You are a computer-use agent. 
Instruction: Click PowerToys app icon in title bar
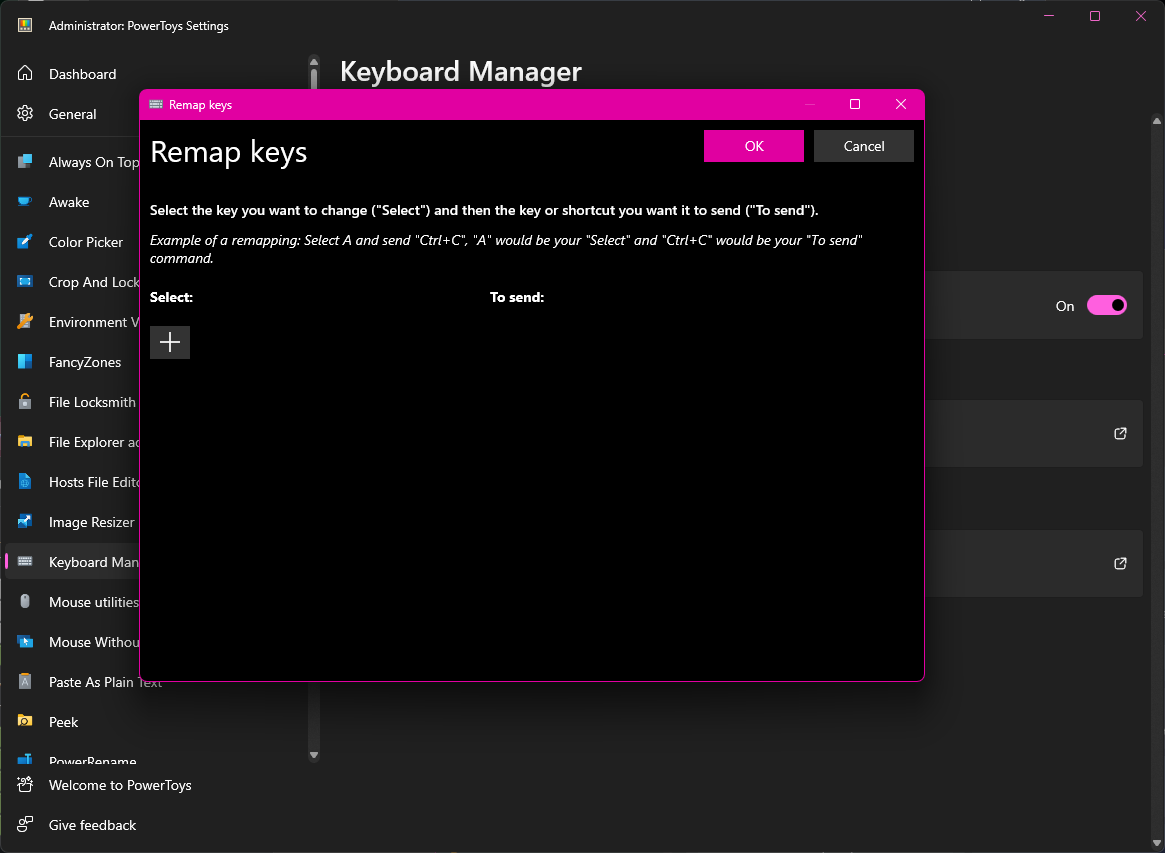[25, 25]
